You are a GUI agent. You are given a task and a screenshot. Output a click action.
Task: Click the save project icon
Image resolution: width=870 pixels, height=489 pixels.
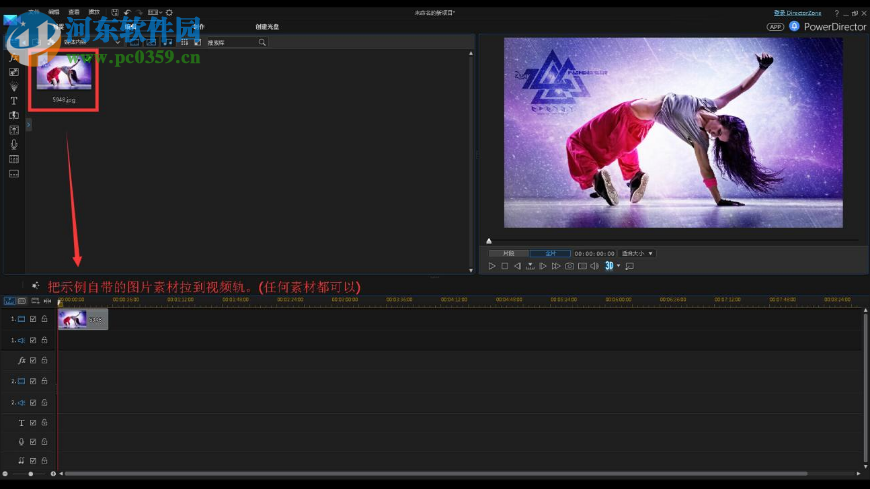(x=115, y=12)
